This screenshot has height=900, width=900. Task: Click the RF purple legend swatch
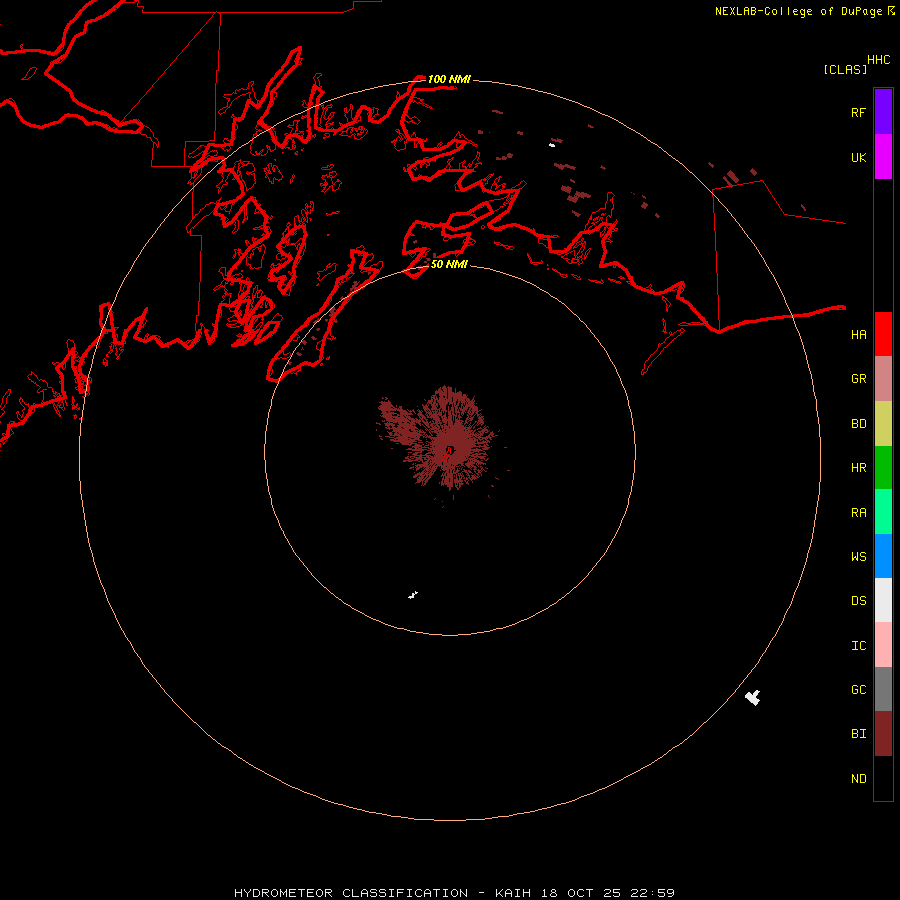pos(883,112)
